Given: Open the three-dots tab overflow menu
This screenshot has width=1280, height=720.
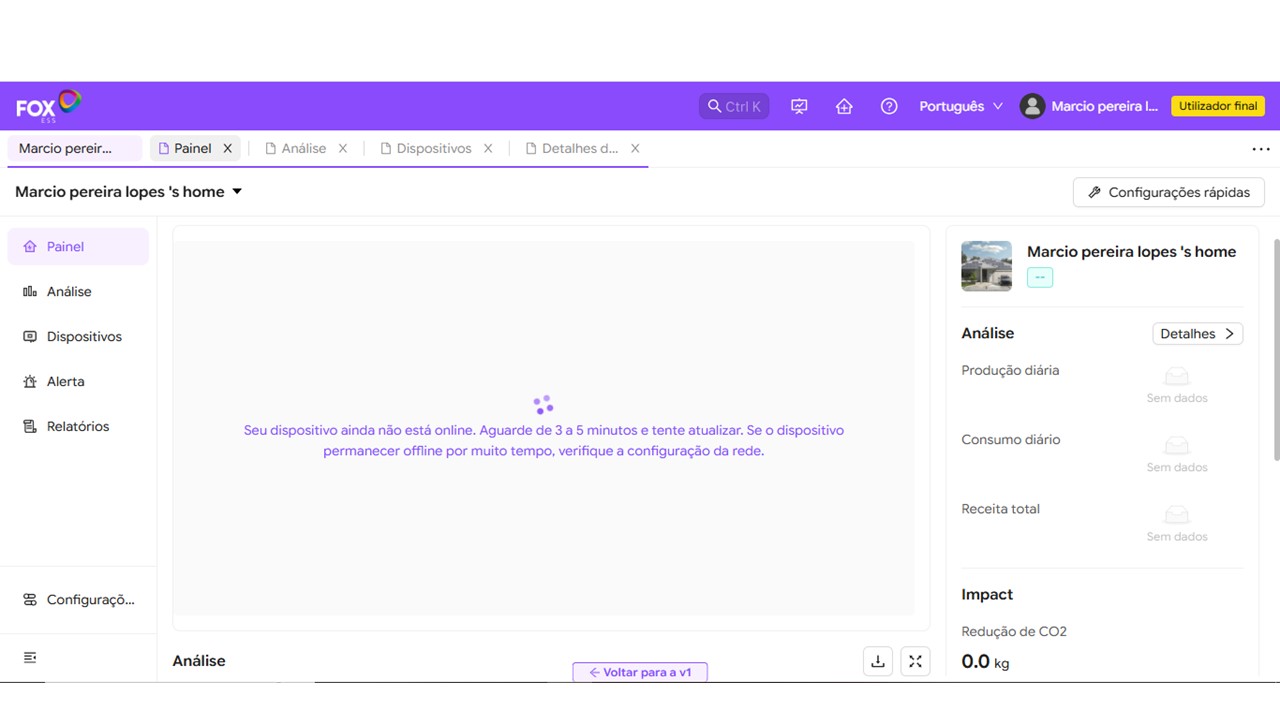Looking at the screenshot, I should (1260, 149).
